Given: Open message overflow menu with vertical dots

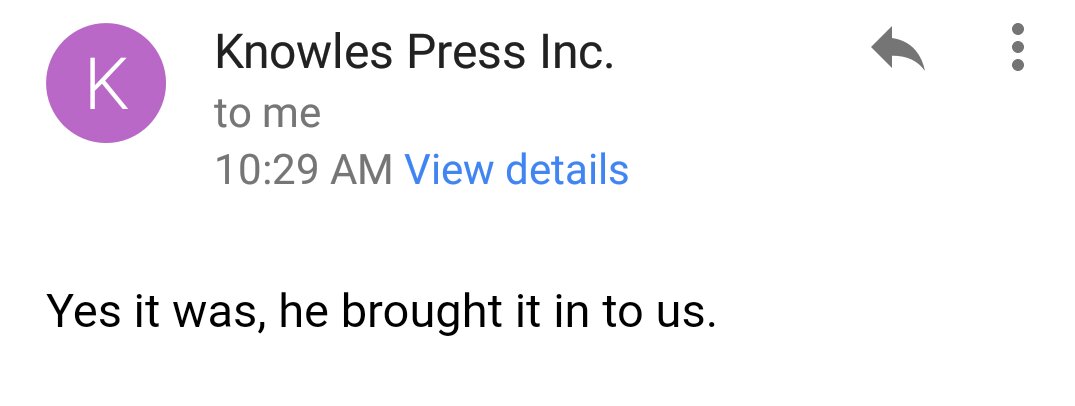Looking at the screenshot, I should 1017,47.
